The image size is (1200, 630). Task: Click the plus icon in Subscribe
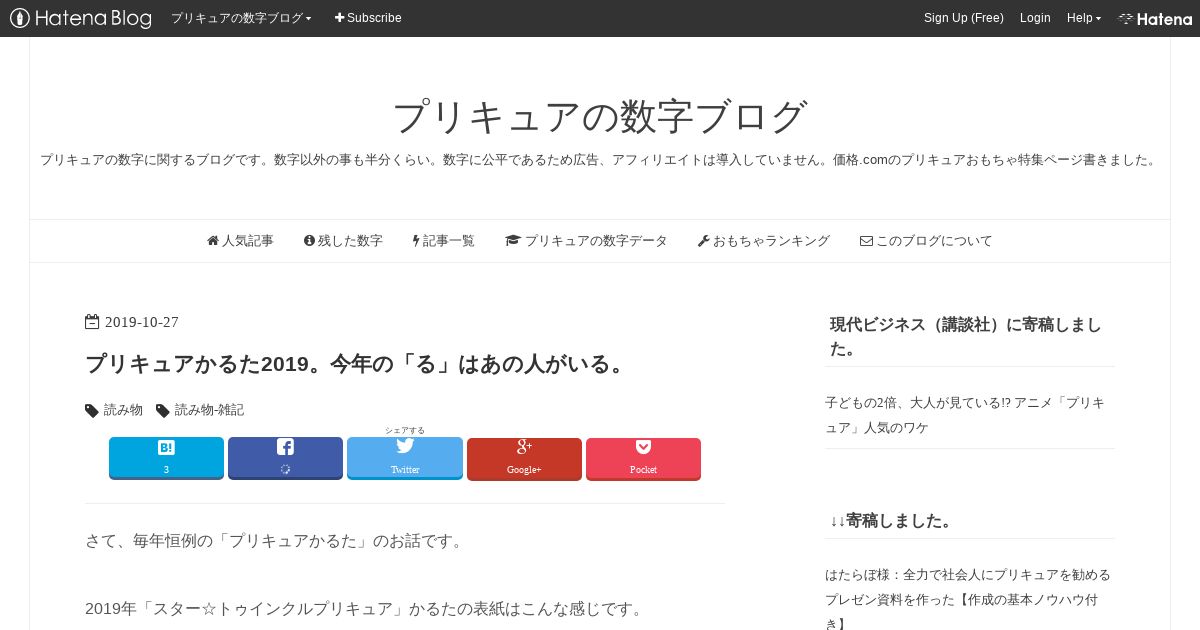pyautogui.click(x=339, y=18)
